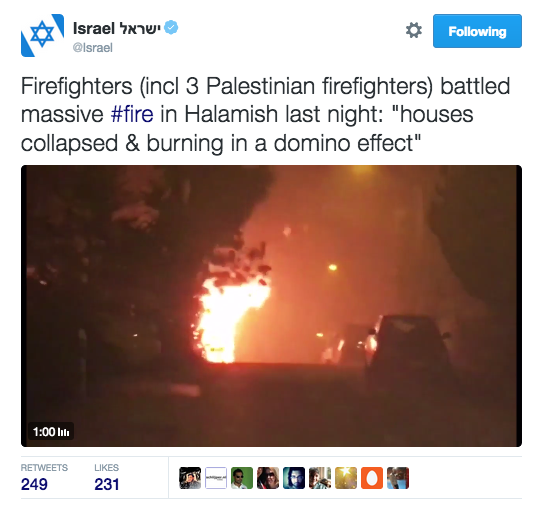Viewport: 544px width, 508px height.
Task: Open the Israel display name profile
Action: [117, 28]
